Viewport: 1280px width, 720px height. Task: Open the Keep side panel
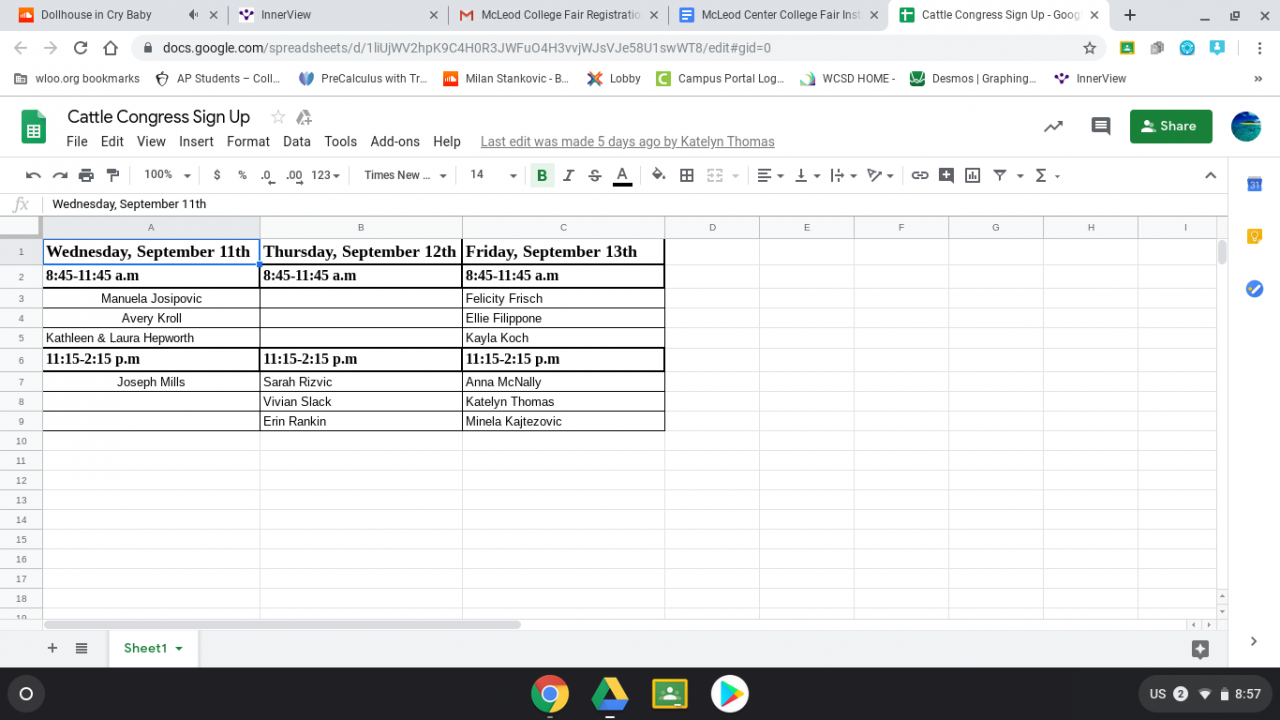coord(1254,236)
